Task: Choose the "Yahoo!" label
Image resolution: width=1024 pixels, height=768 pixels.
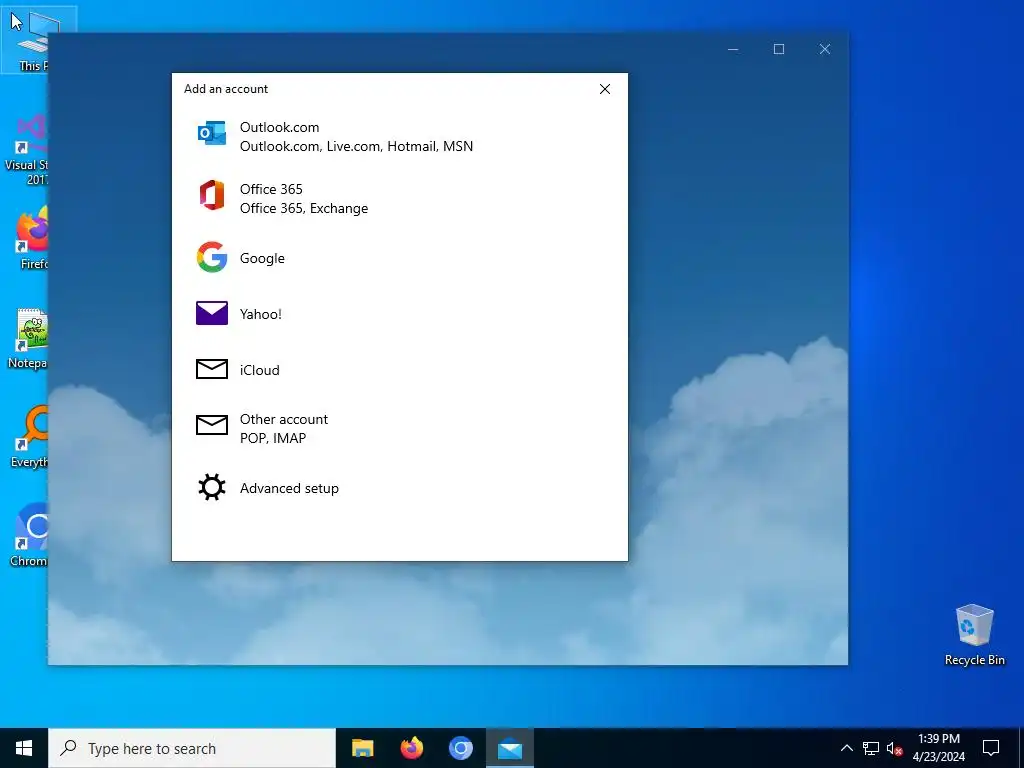Action: (261, 314)
